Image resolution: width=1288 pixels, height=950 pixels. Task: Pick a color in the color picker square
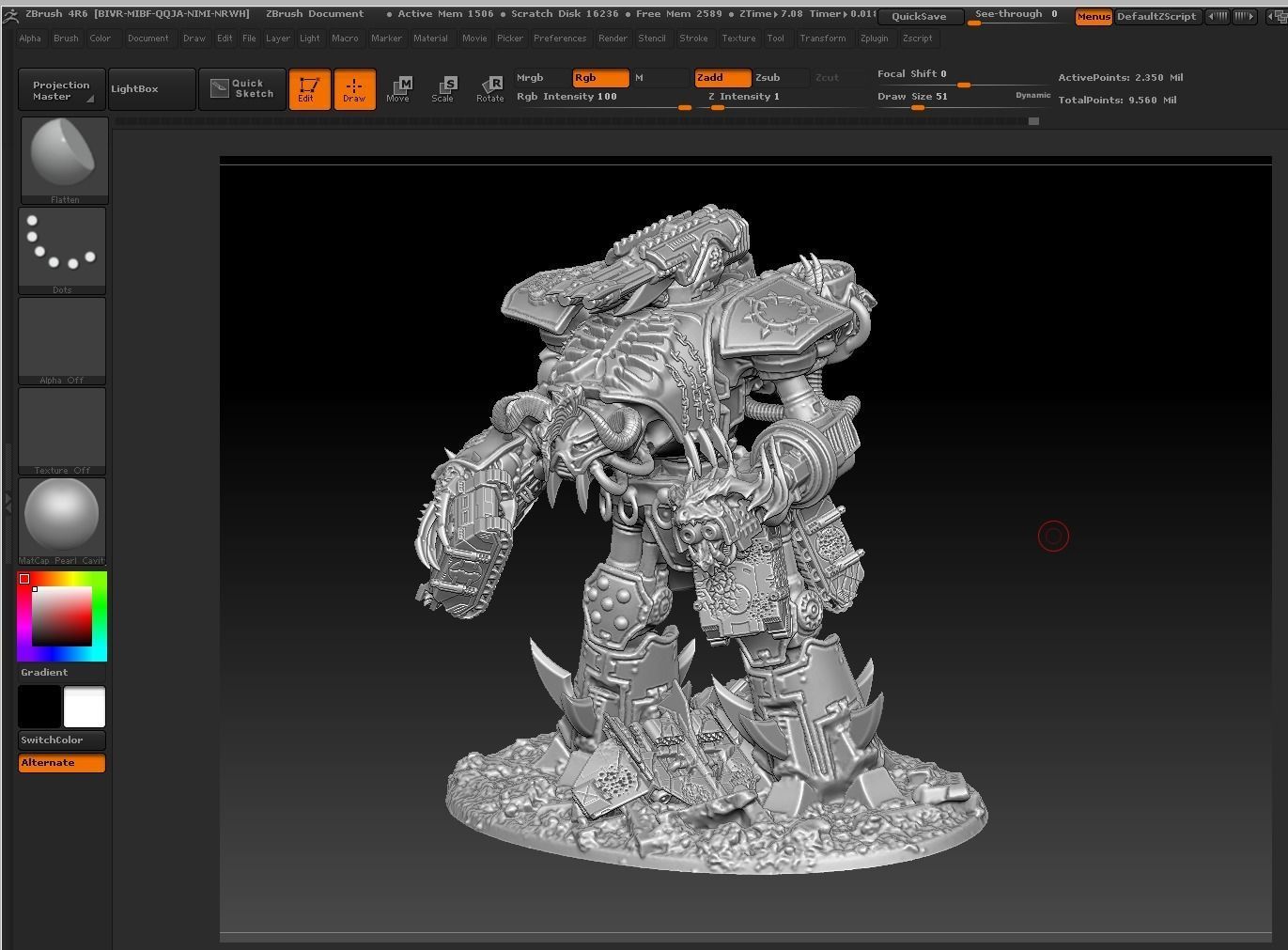(x=62, y=615)
